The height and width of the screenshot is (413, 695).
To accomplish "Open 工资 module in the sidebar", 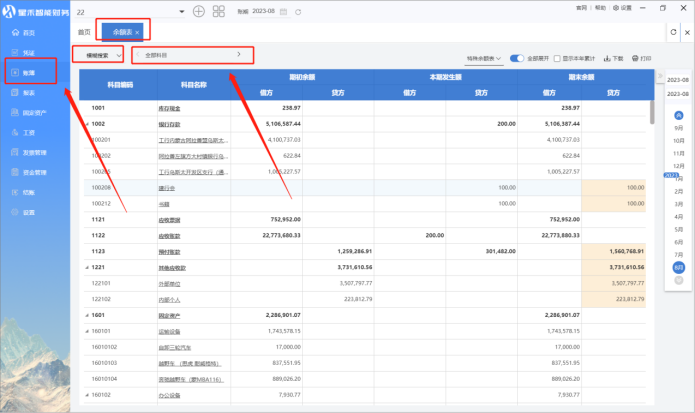I will [x=28, y=132].
